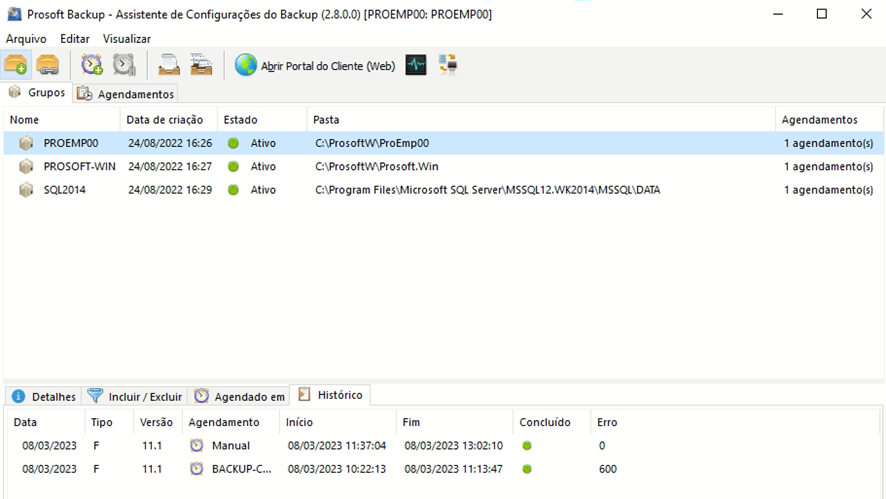Click creation date 24/08/2022 16:27

point(170,167)
